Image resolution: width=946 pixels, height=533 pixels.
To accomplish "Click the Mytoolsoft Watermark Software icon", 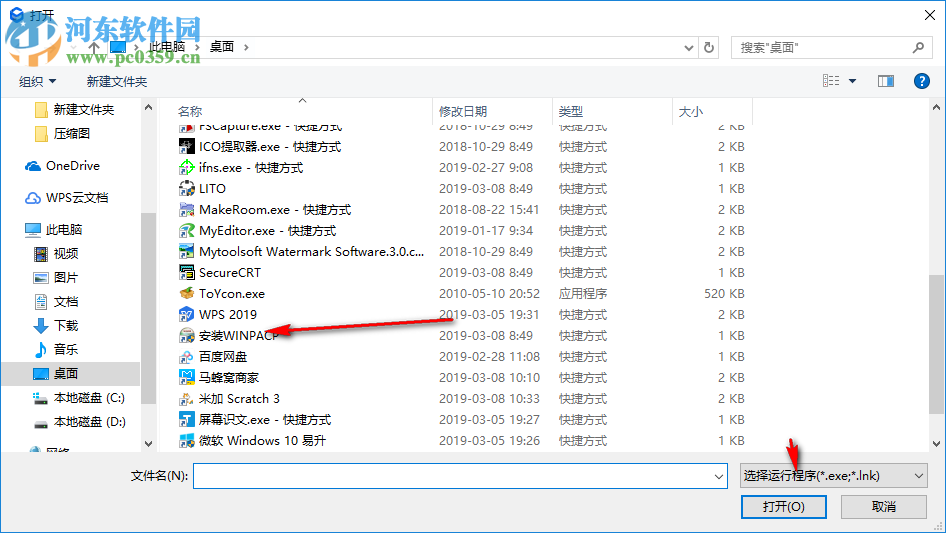I will [187, 252].
